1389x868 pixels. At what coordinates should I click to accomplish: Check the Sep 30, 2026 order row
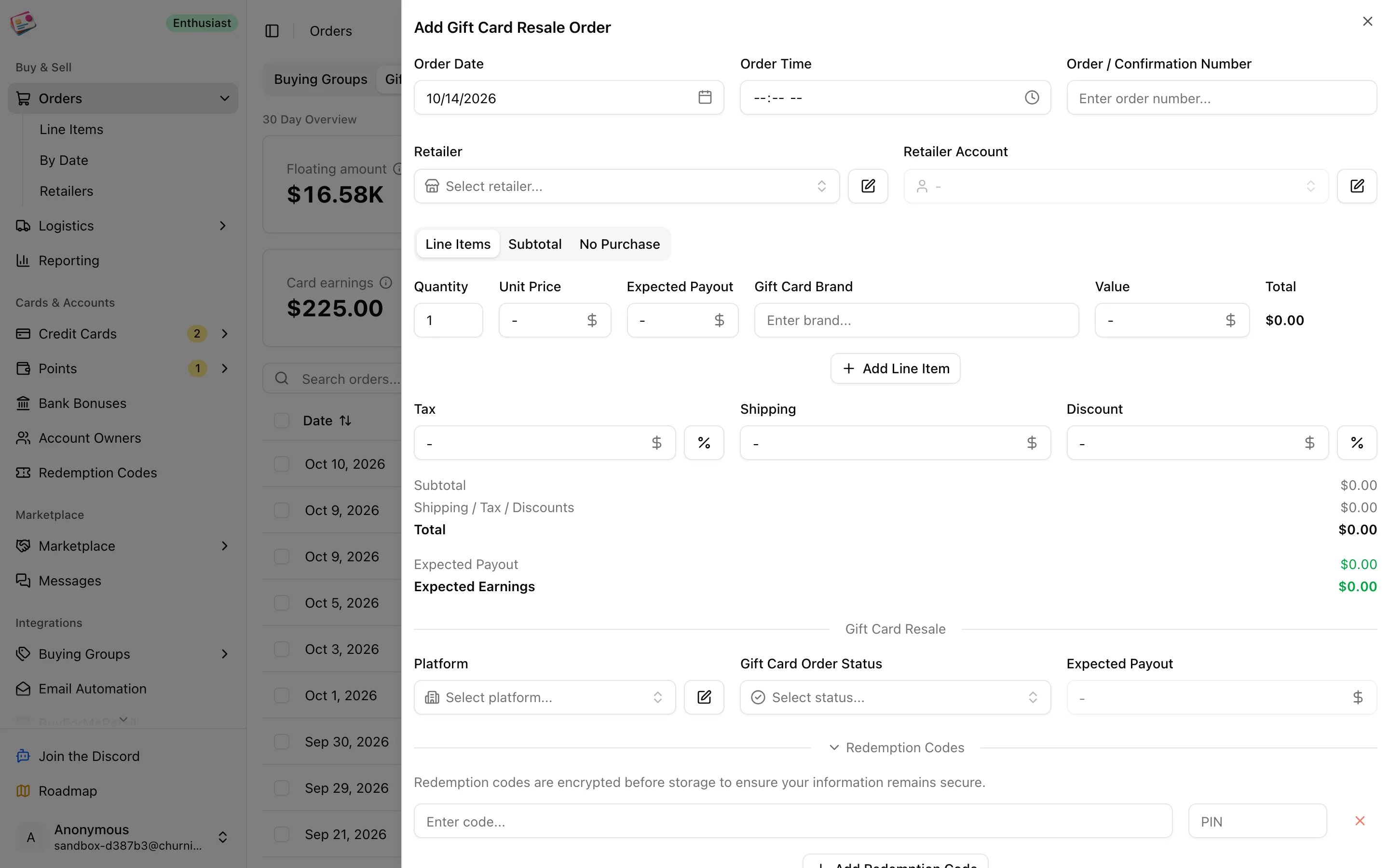tap(282, 742)
